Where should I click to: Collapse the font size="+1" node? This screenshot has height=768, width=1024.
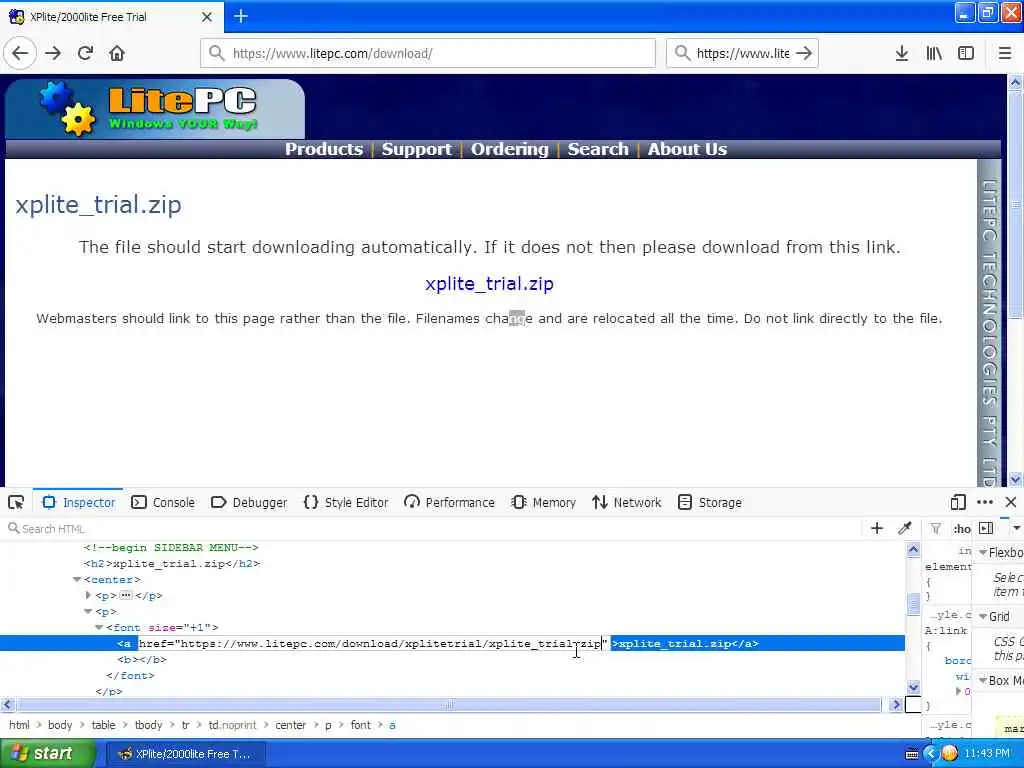click(99, 628)
